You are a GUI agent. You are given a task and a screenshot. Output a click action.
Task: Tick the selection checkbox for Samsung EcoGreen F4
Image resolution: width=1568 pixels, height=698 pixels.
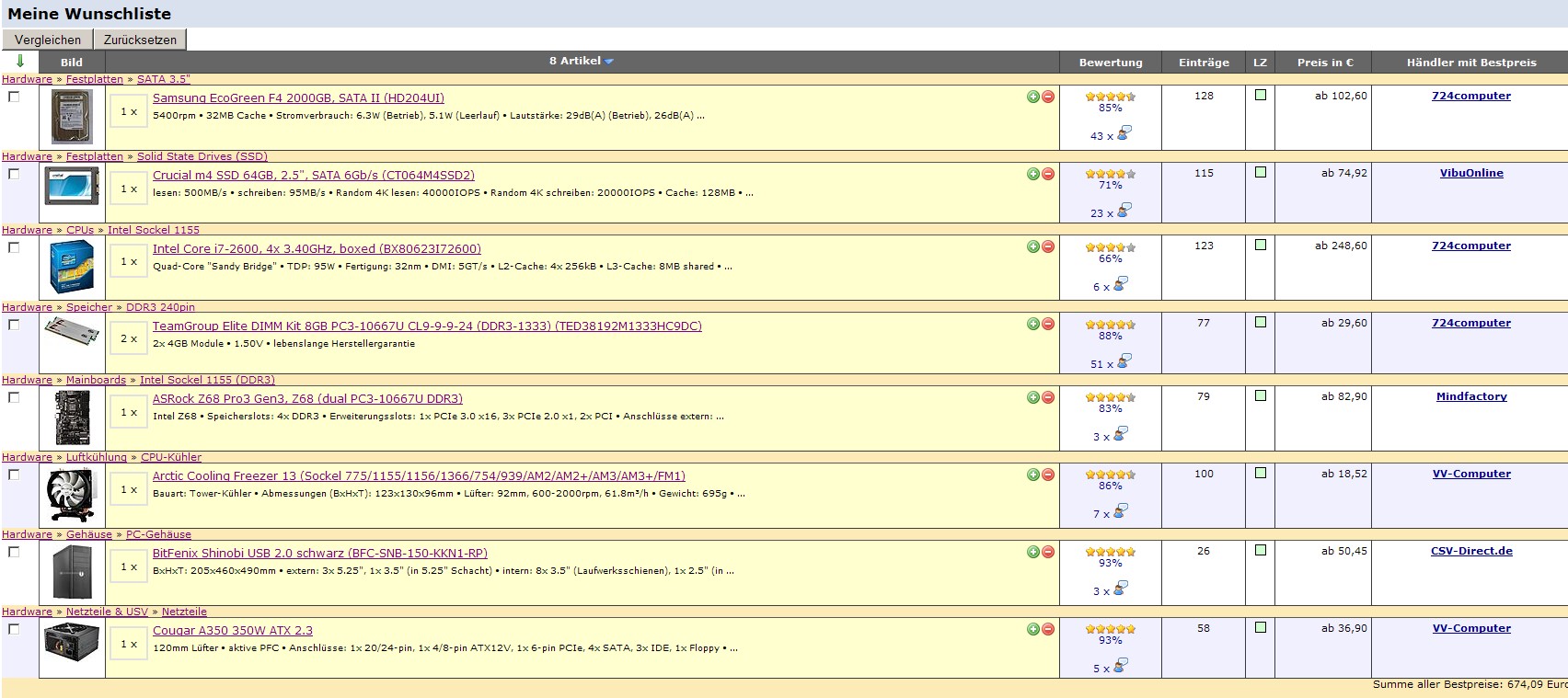[x=14, y=97]
